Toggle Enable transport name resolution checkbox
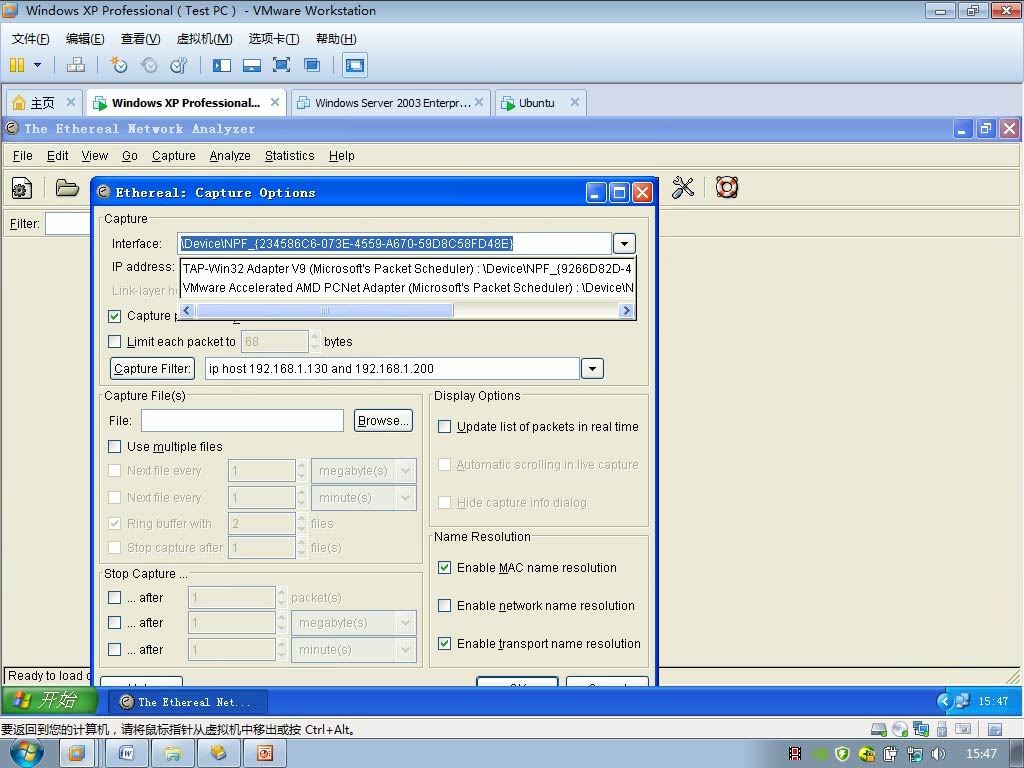The height and width of the screenshot is (768, 1024). (445, 643)
